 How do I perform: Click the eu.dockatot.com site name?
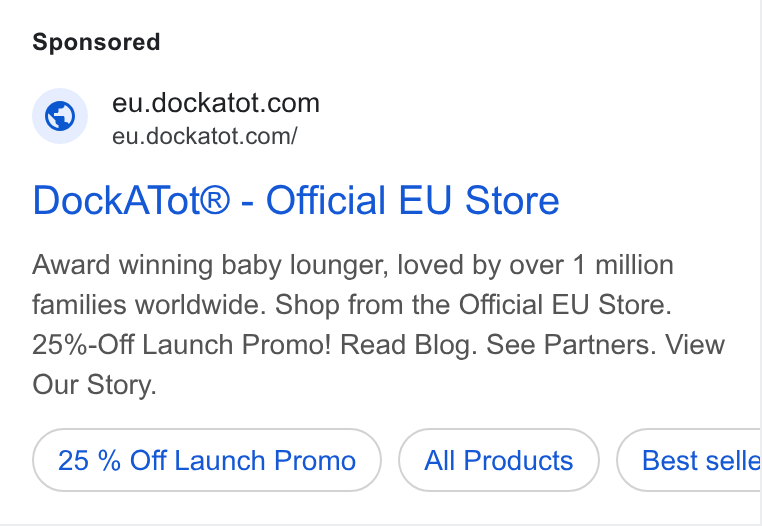pyautogui.click(x=216, y=103)
